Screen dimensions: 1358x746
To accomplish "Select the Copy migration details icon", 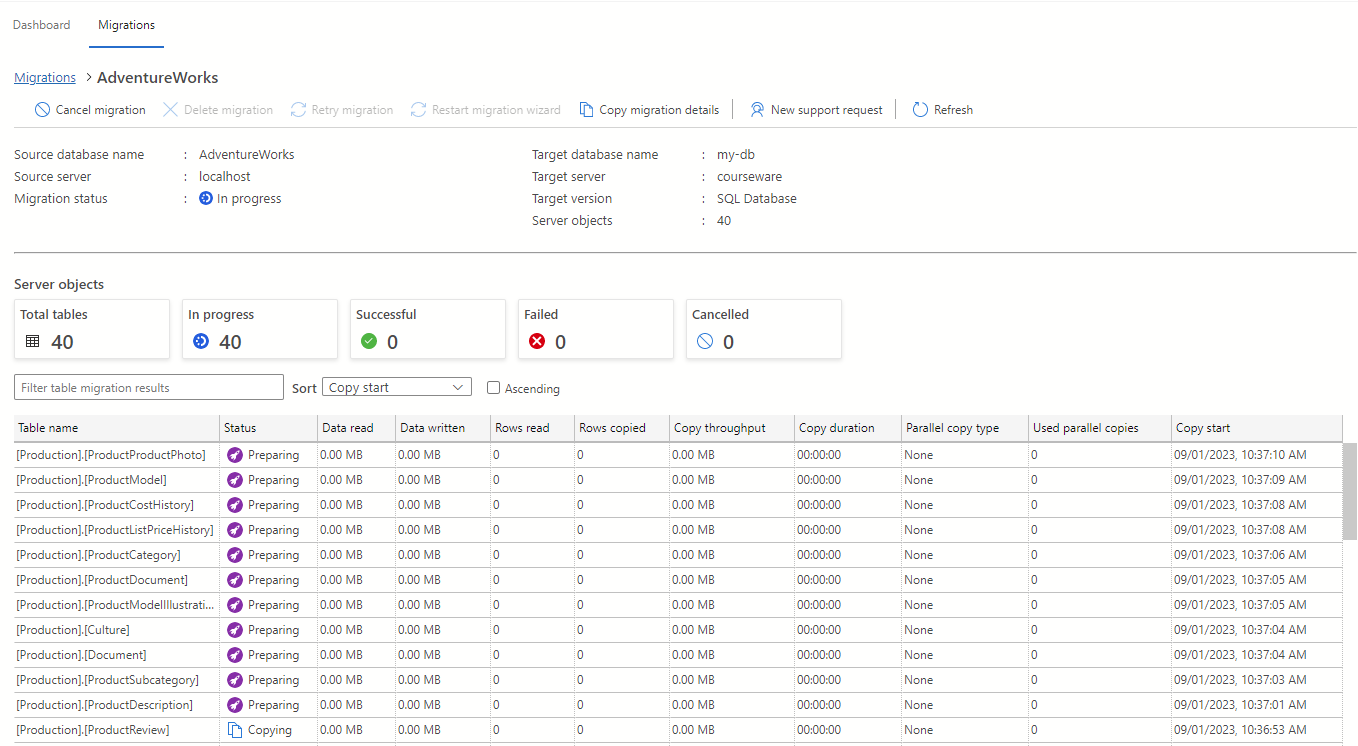I will [x=586, y=109].
